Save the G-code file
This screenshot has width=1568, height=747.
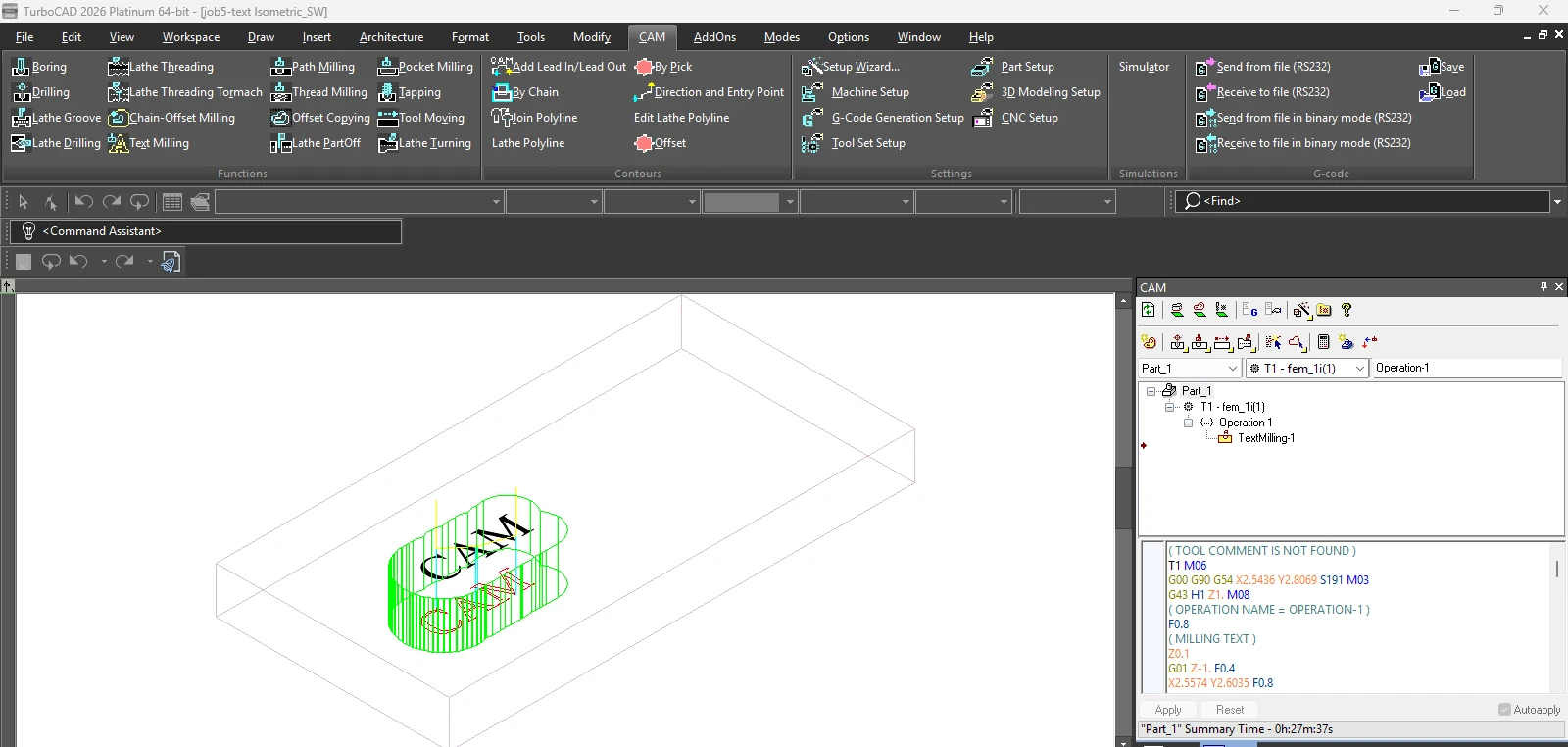(1442, 67)
